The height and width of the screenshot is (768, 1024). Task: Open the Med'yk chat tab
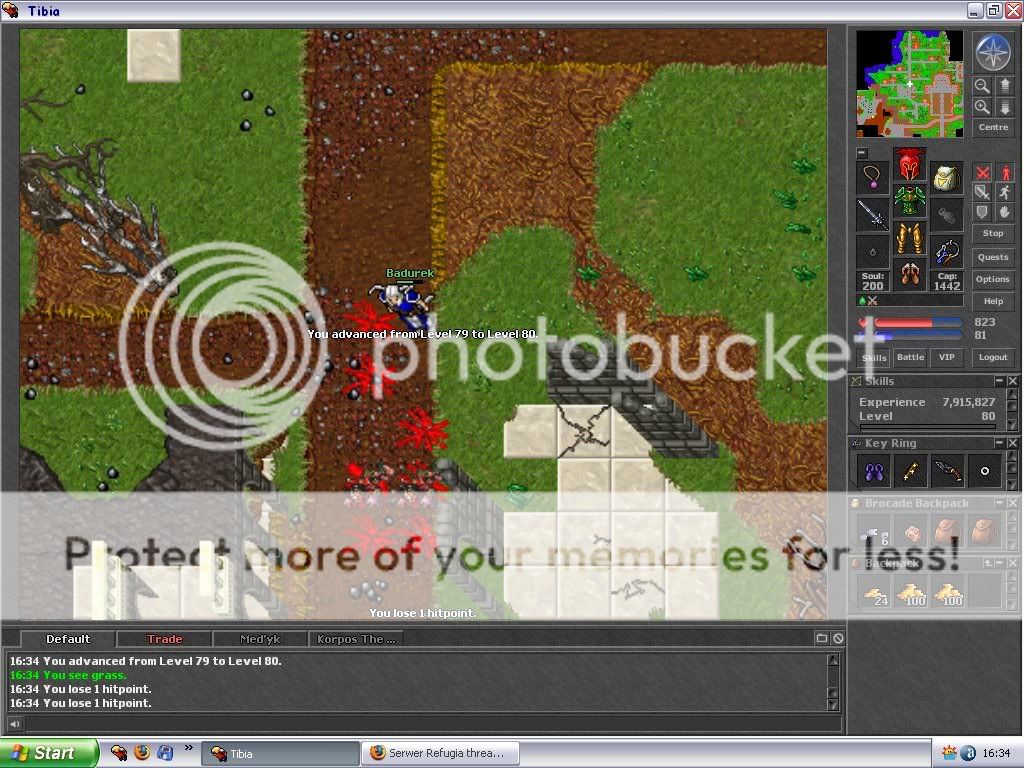(260, 639)
